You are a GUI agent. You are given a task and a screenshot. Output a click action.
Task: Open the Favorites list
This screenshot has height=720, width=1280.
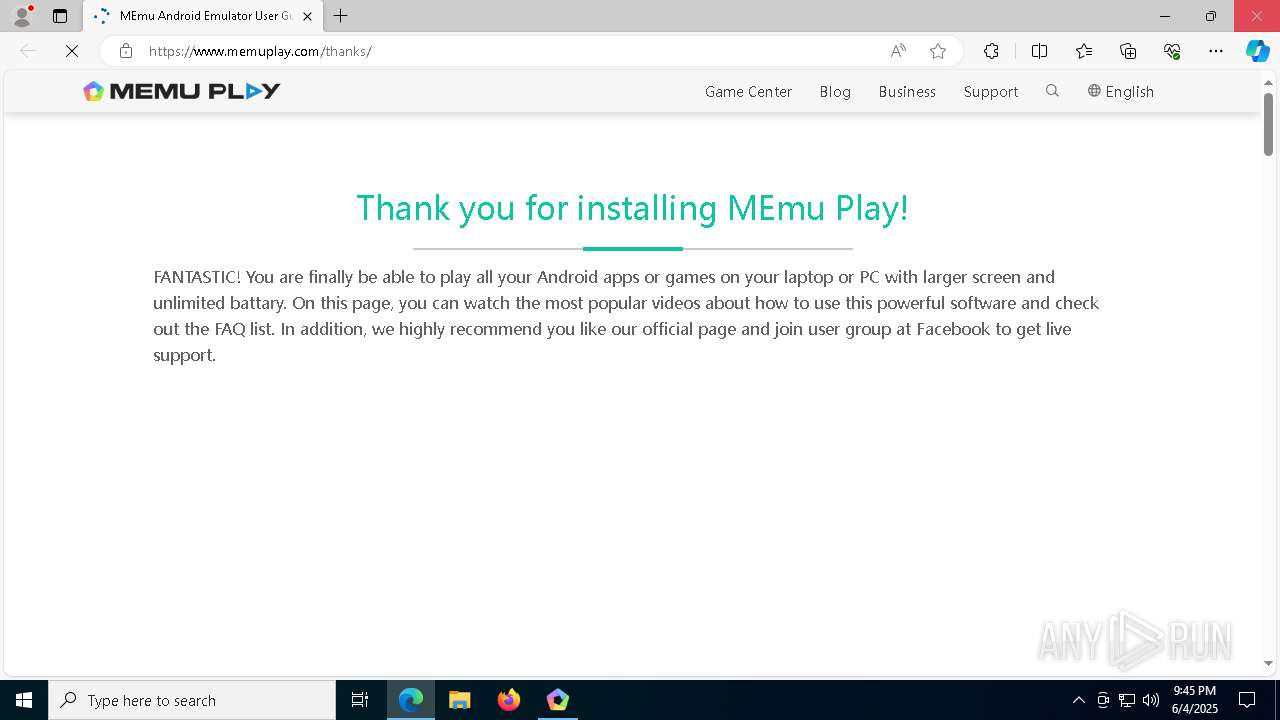tap(1084, 51)
